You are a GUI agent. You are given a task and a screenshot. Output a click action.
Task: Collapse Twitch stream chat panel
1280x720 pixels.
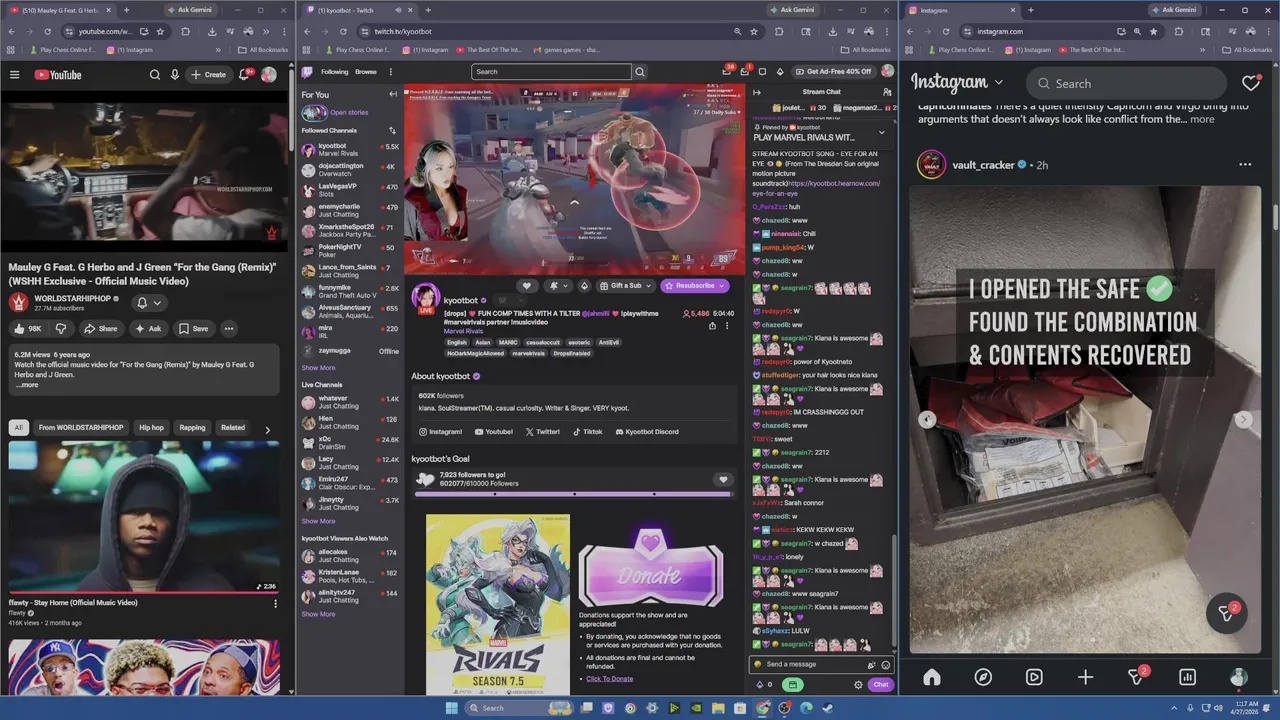tap(757, 92)
